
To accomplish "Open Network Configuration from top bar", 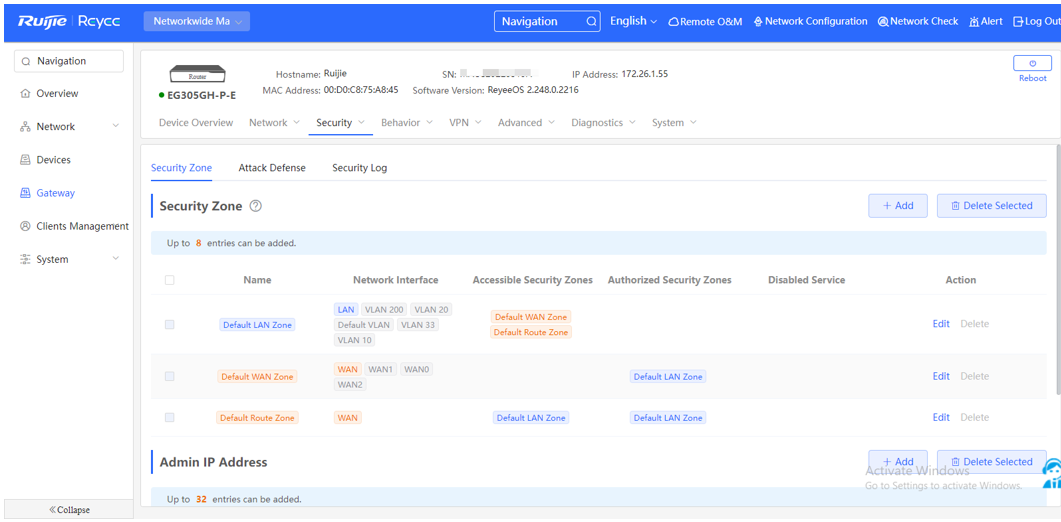I will (x=810, y=22).
